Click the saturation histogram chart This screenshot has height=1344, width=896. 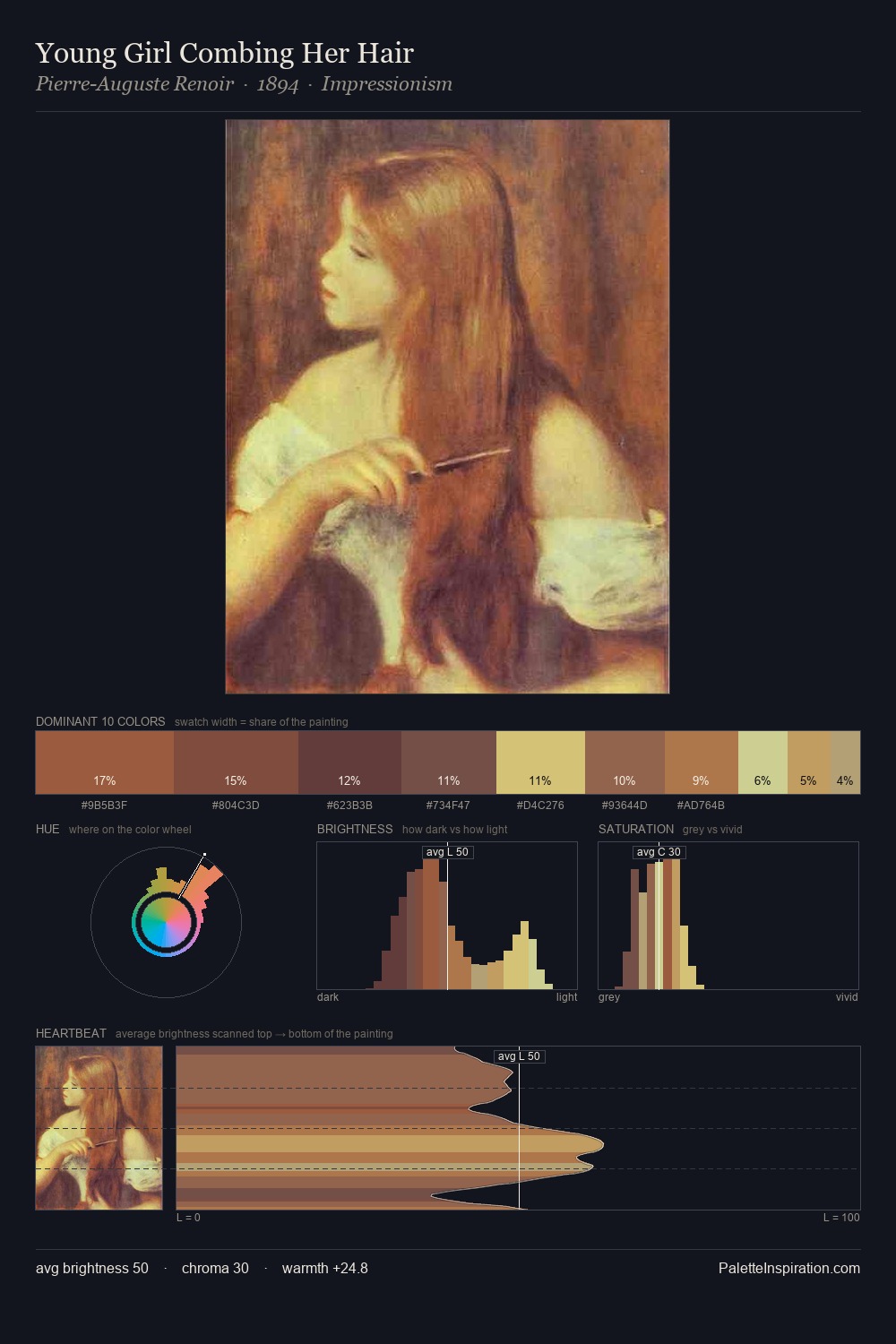click(728, 916)
